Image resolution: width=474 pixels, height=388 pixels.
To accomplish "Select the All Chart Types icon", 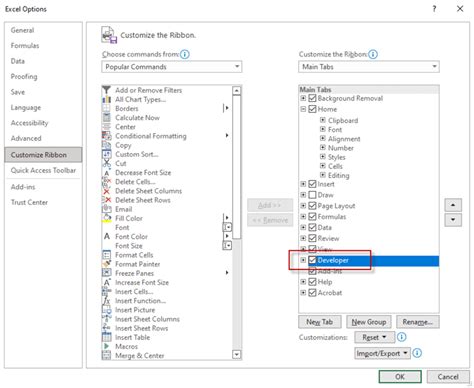I will pos(106,99).
